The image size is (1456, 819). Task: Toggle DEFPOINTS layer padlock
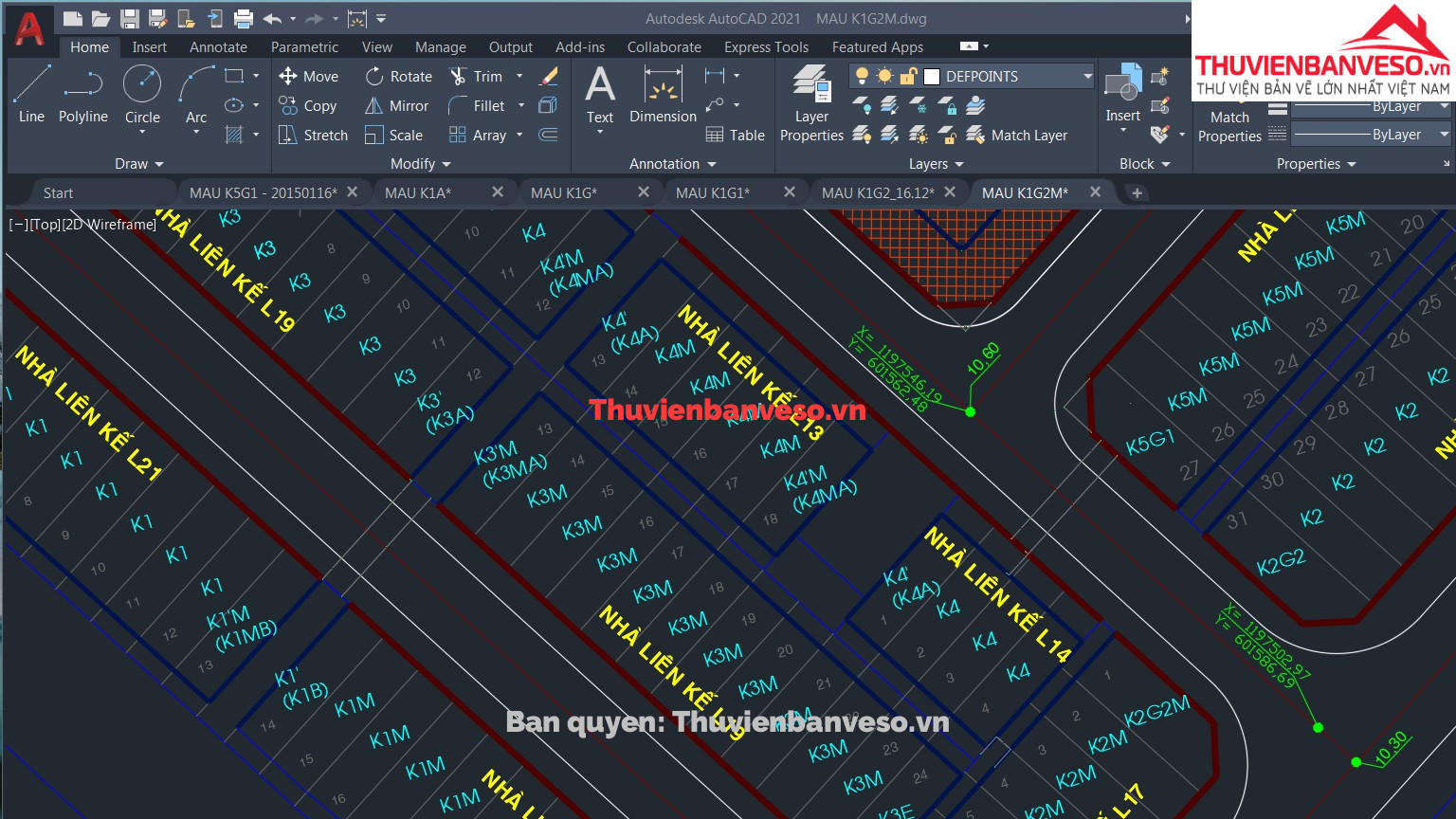point(908,76)
